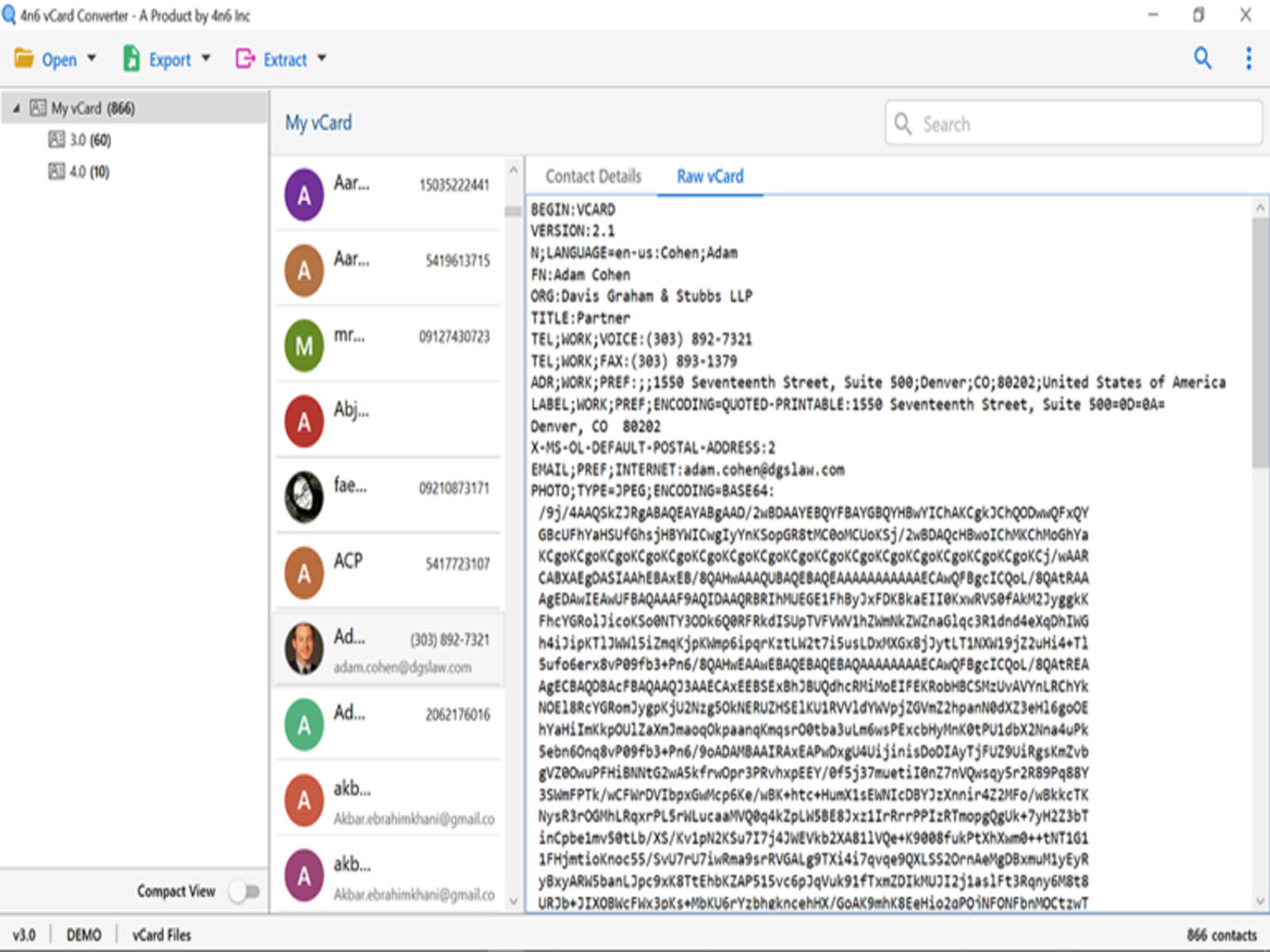The width and height of the screenshot is (1270, 952).
Task: Select the vCard icon next to My vCard
Action: [38, 109]
